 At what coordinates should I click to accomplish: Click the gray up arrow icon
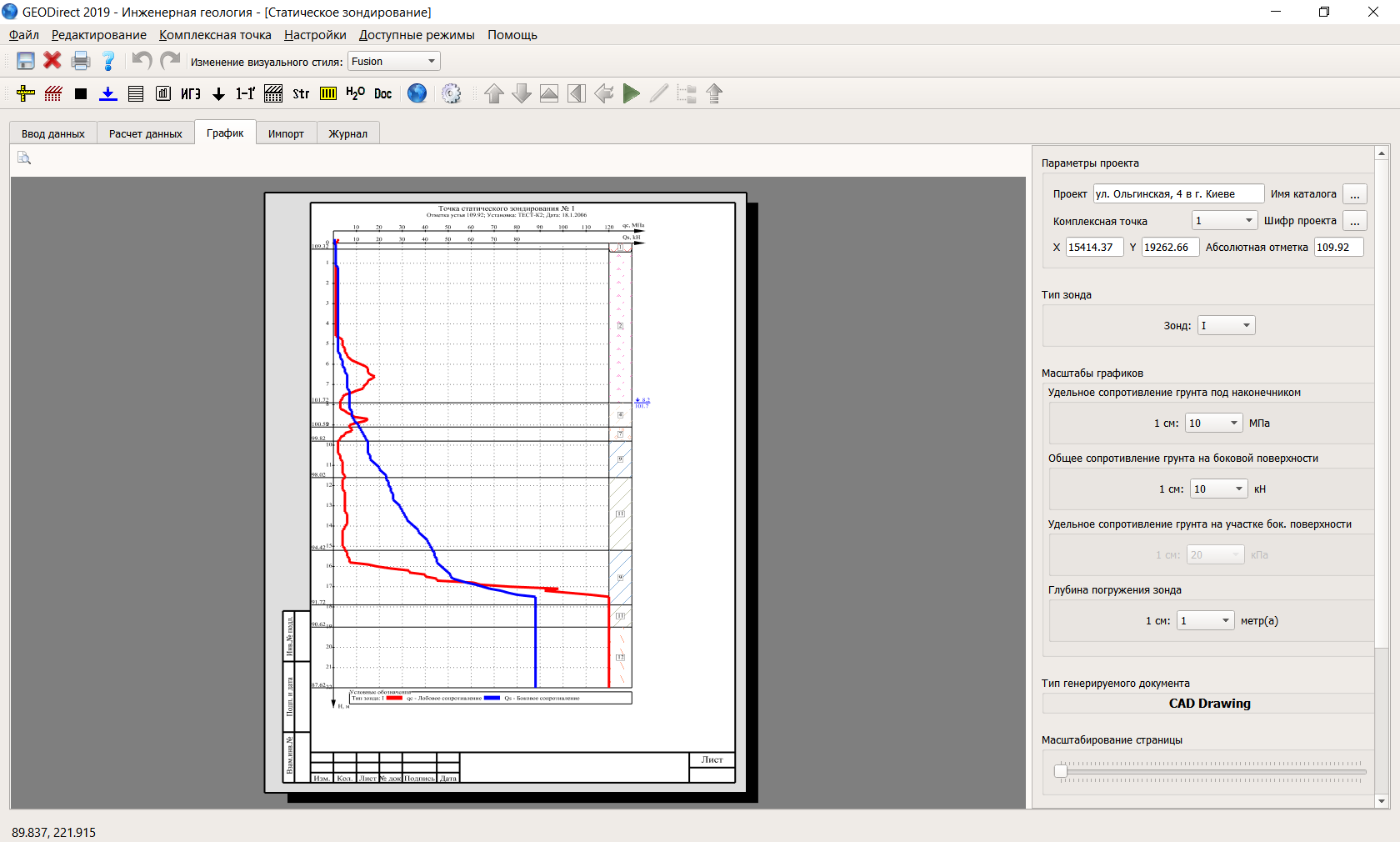[494, 93]
